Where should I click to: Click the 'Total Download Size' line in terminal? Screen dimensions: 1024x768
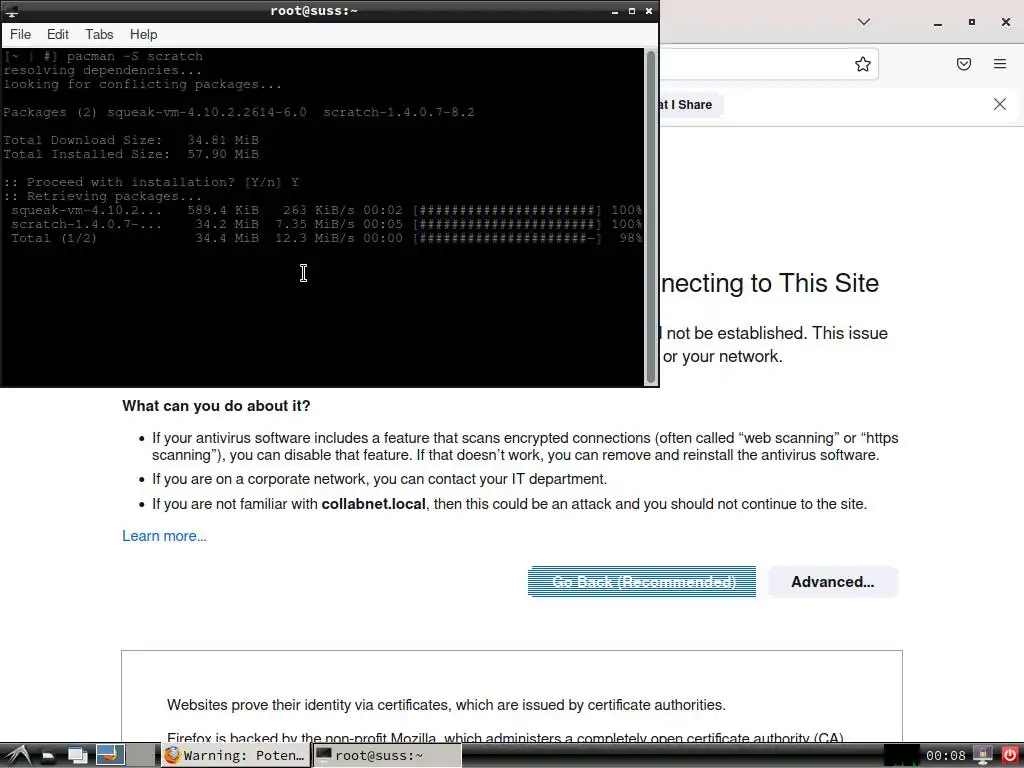[131, 140]
